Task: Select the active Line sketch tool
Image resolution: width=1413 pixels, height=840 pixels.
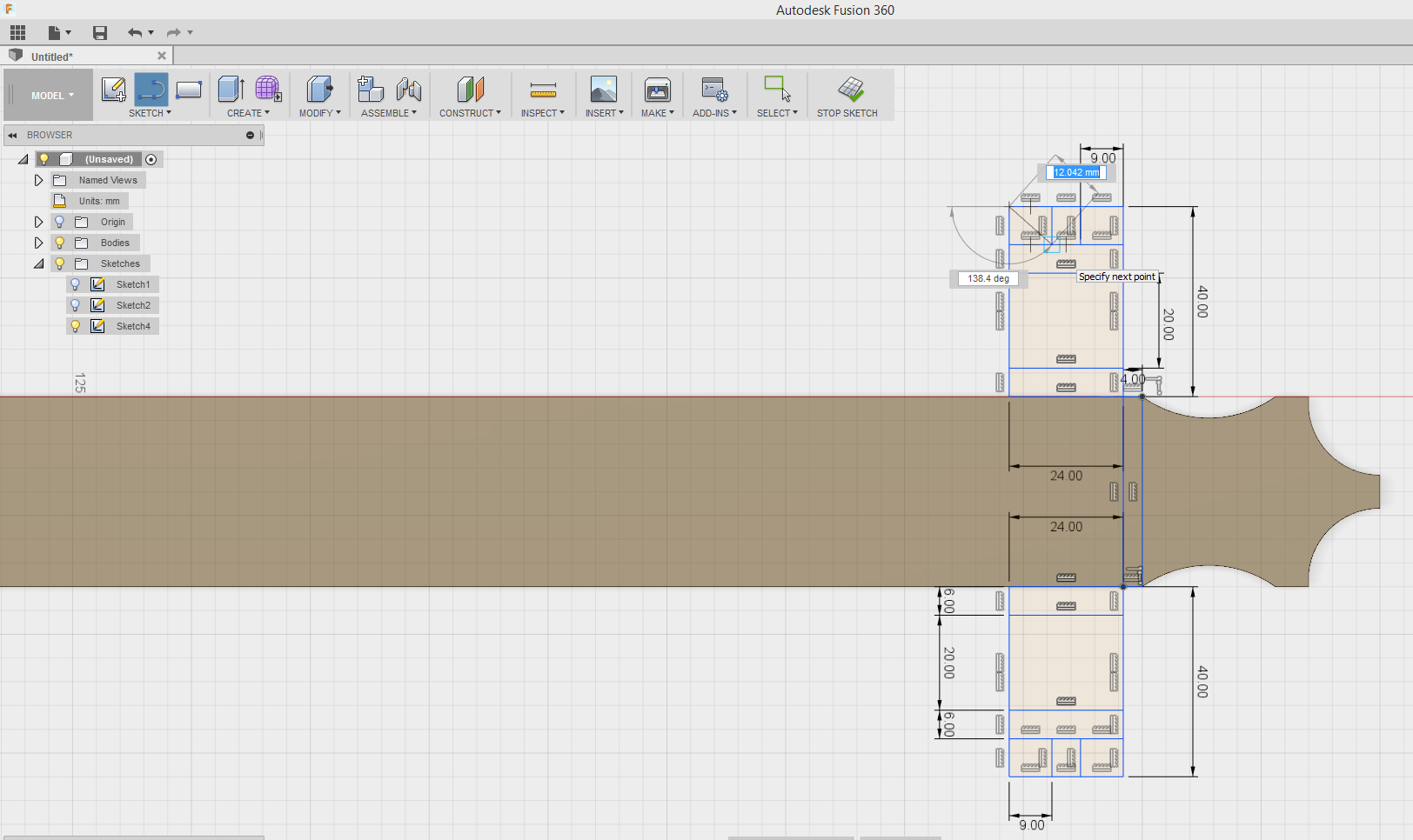Action: click(x=151, y=89)
